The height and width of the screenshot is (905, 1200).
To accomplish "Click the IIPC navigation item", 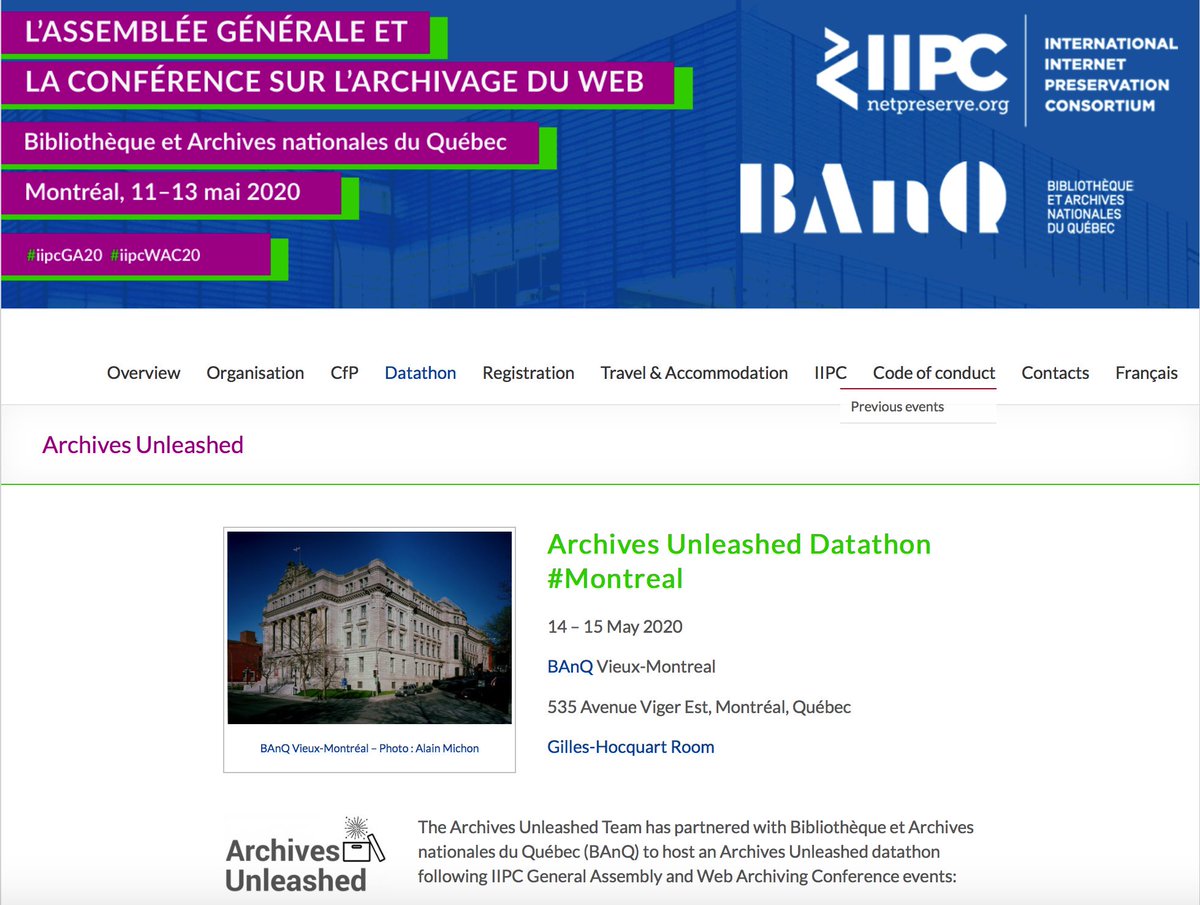I will (830, 373).
